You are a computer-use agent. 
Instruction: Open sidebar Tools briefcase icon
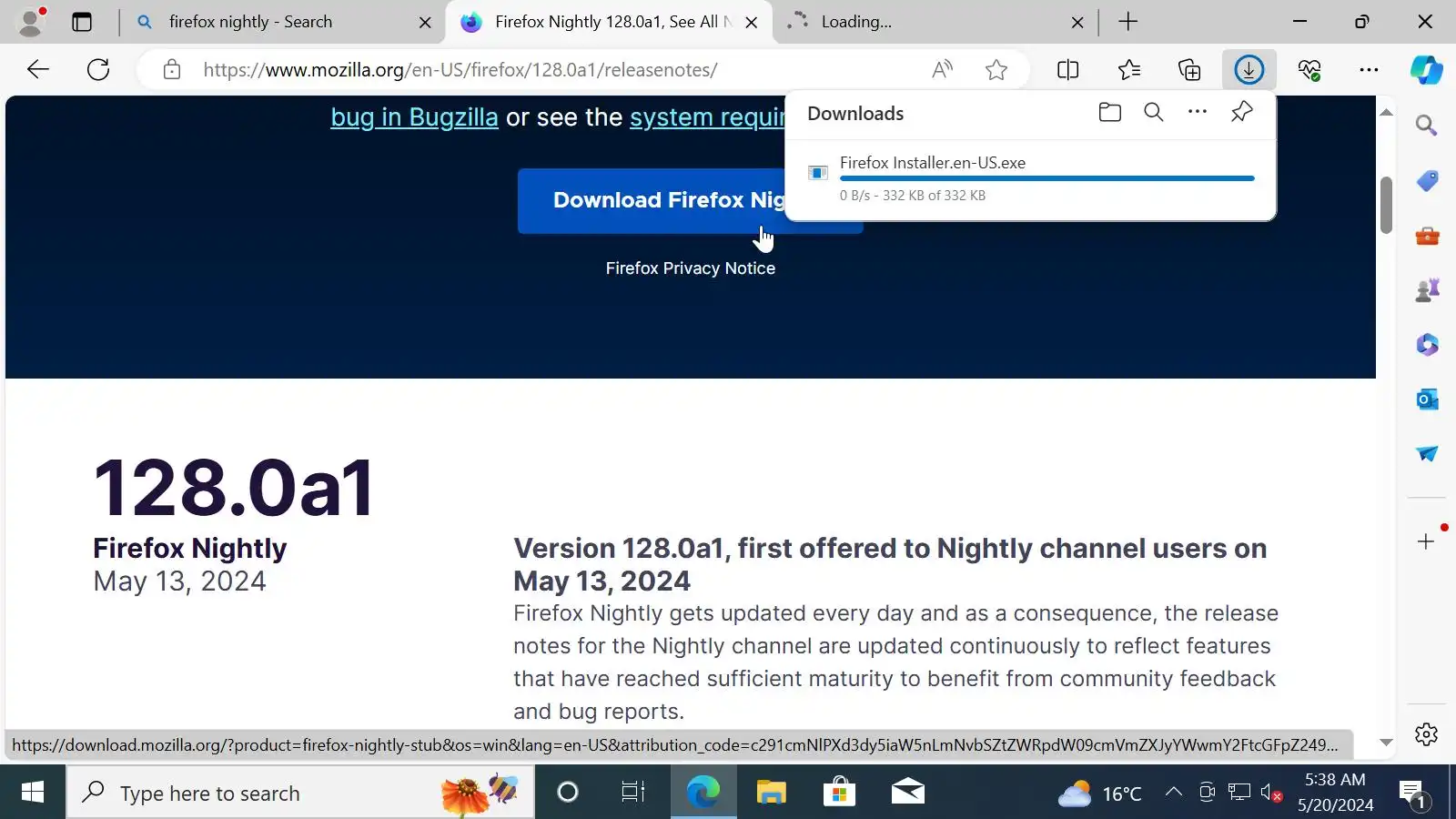click(1426, 236)
